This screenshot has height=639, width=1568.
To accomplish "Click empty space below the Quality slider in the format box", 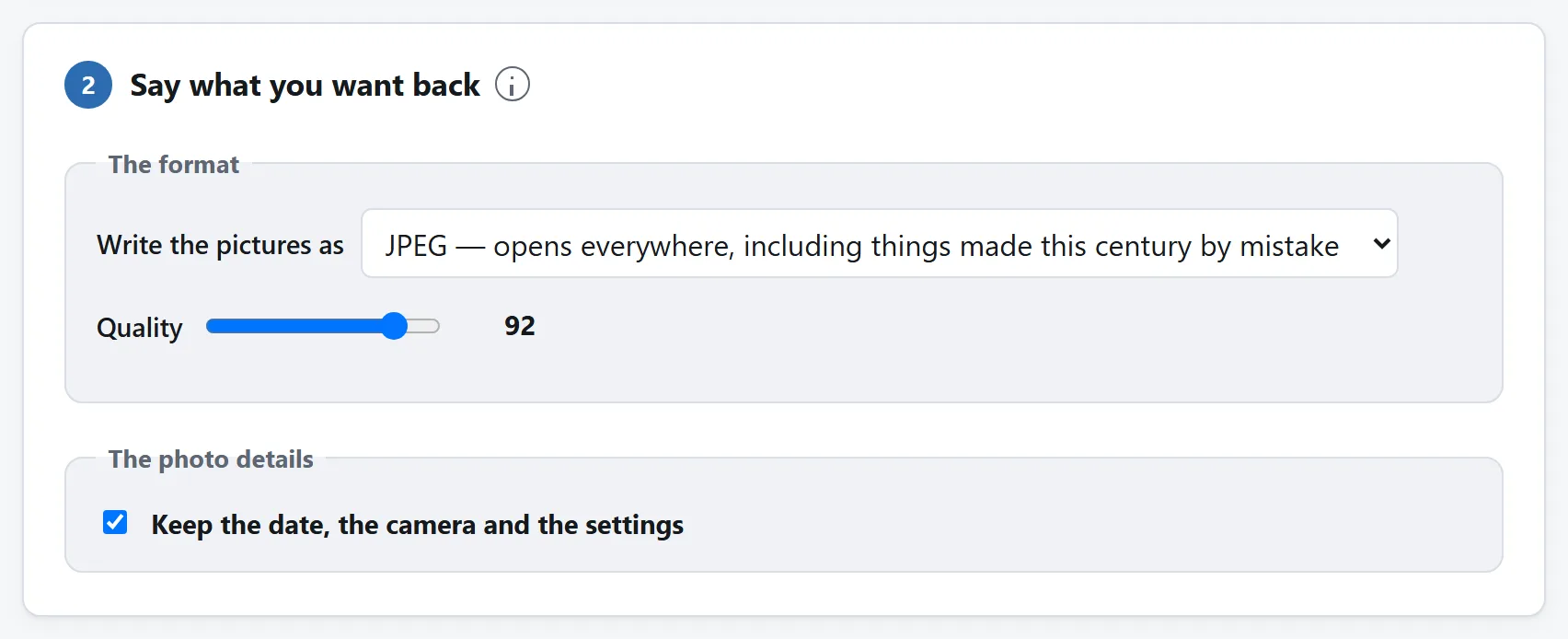I will [x=784, y=375].
